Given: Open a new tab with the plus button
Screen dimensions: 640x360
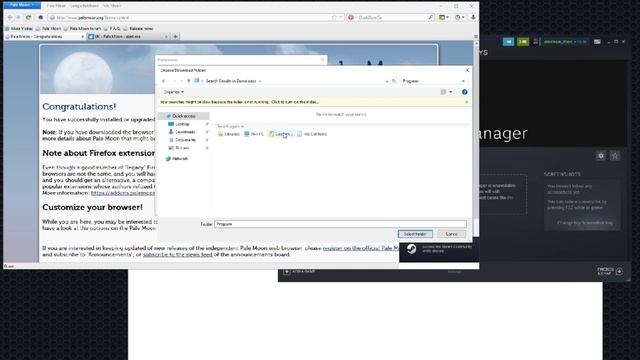Looking at the screenshot, I should tap(176, 36).
